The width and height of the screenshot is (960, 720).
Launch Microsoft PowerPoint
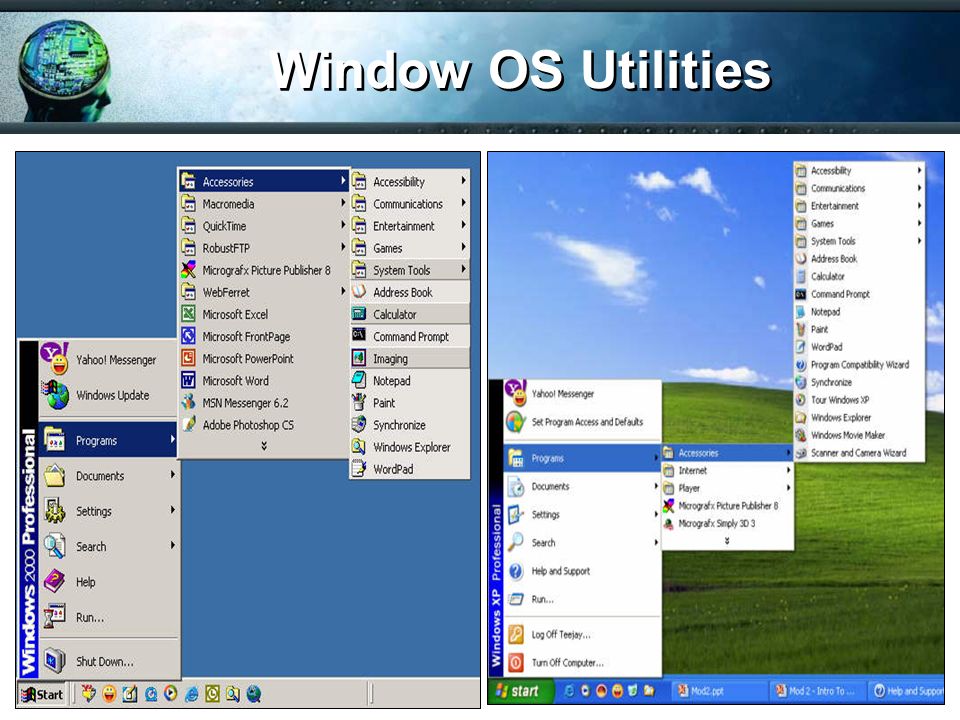tap(264, 358)
